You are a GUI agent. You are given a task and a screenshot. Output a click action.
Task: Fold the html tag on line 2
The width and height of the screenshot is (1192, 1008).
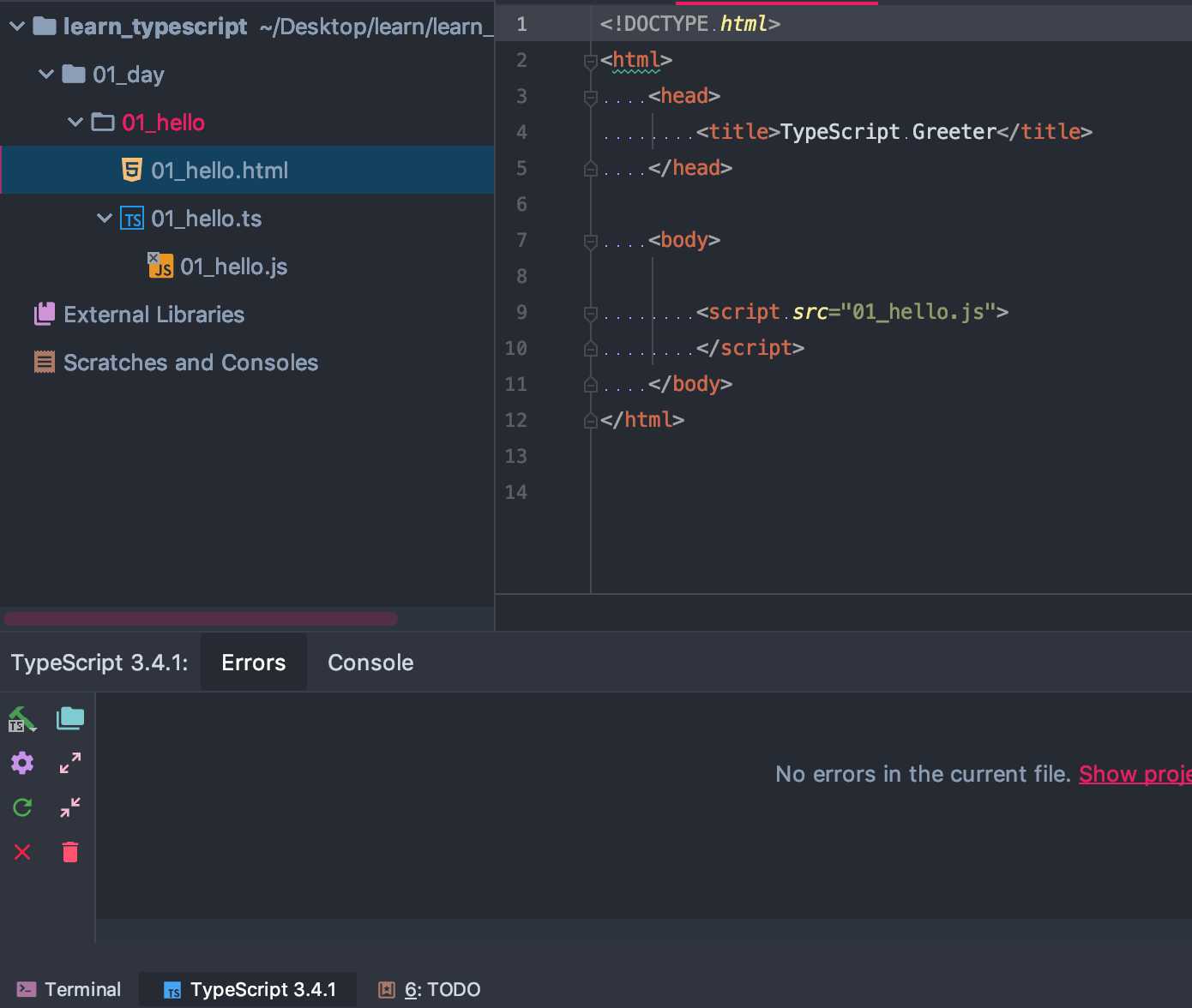point(590,61)
